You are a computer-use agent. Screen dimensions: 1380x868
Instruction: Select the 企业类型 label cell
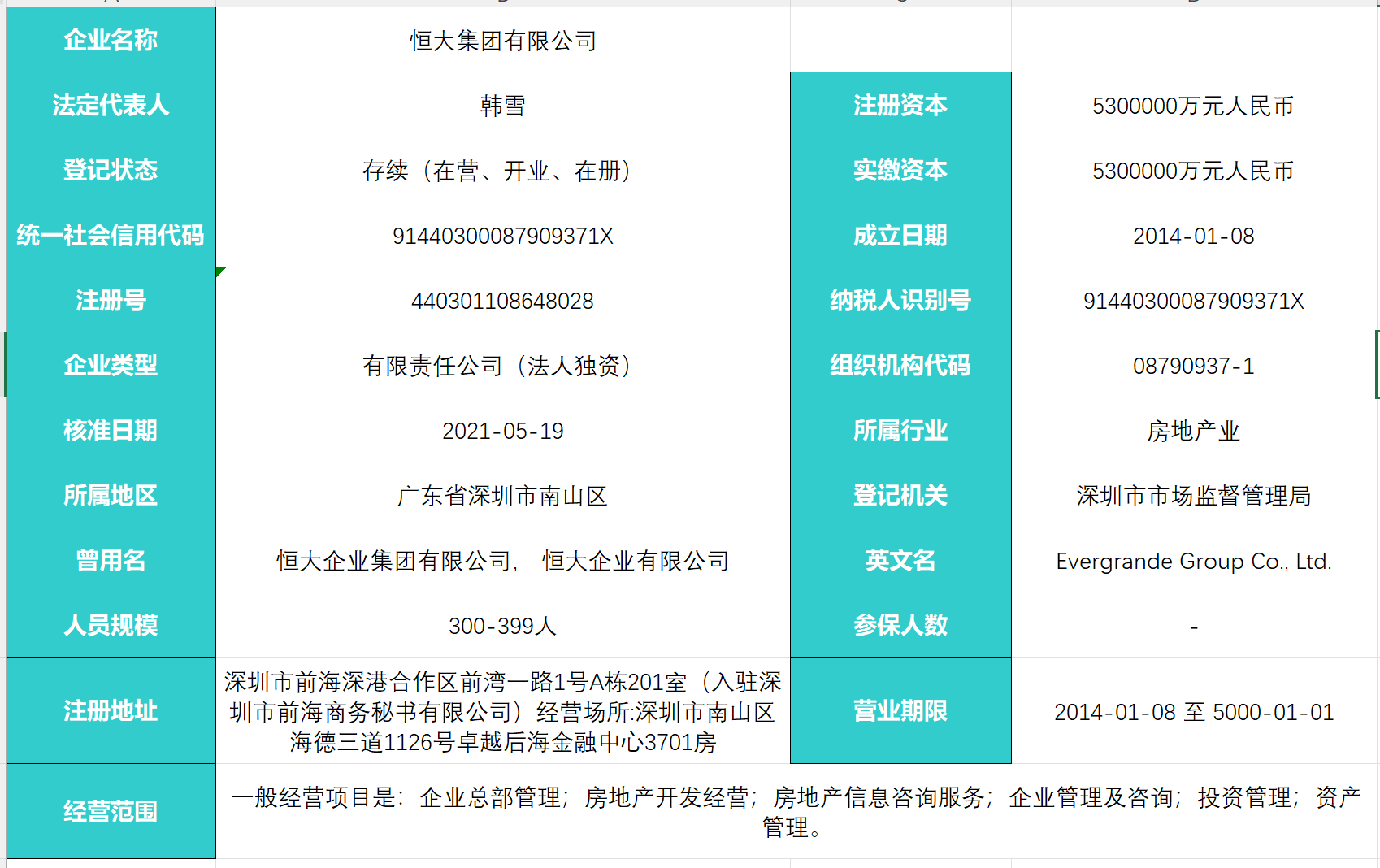click(x=111, y=365)
